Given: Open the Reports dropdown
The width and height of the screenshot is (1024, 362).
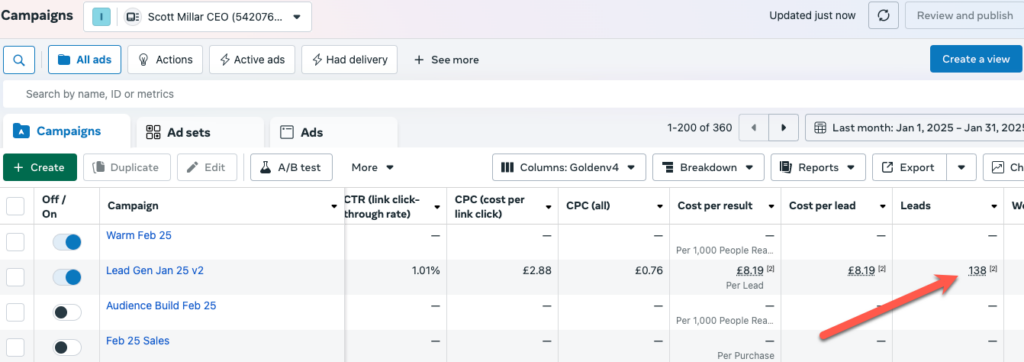Looking at the screenshot, I should [818, 167].
